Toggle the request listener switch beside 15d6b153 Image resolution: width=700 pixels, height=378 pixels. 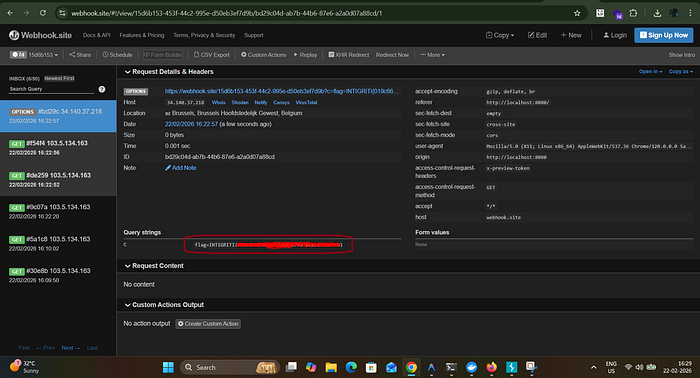pos(18,55)
